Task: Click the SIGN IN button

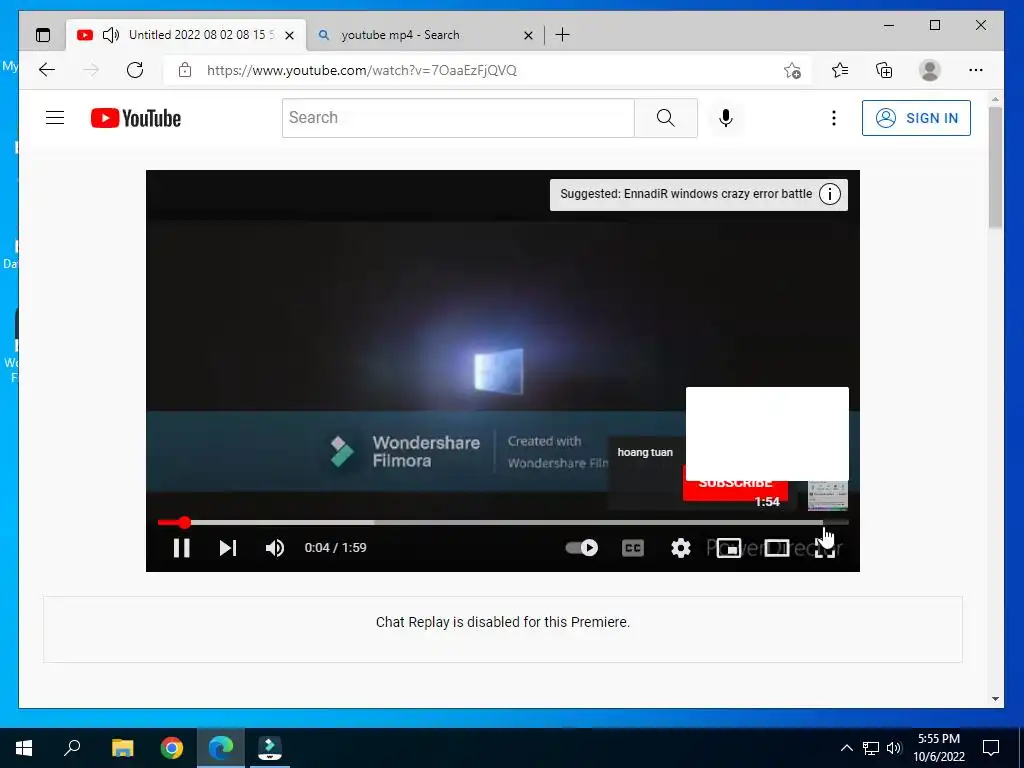Action: [916, 118]
